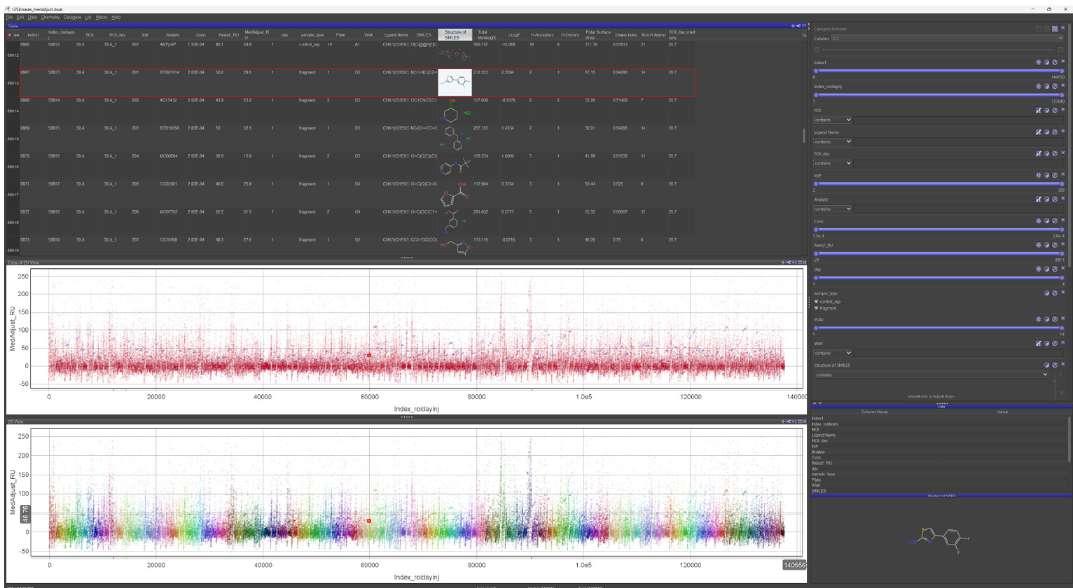Click the Structure of SMILES column header
This screenshot has height=588, width=1073.
point(454,34)
